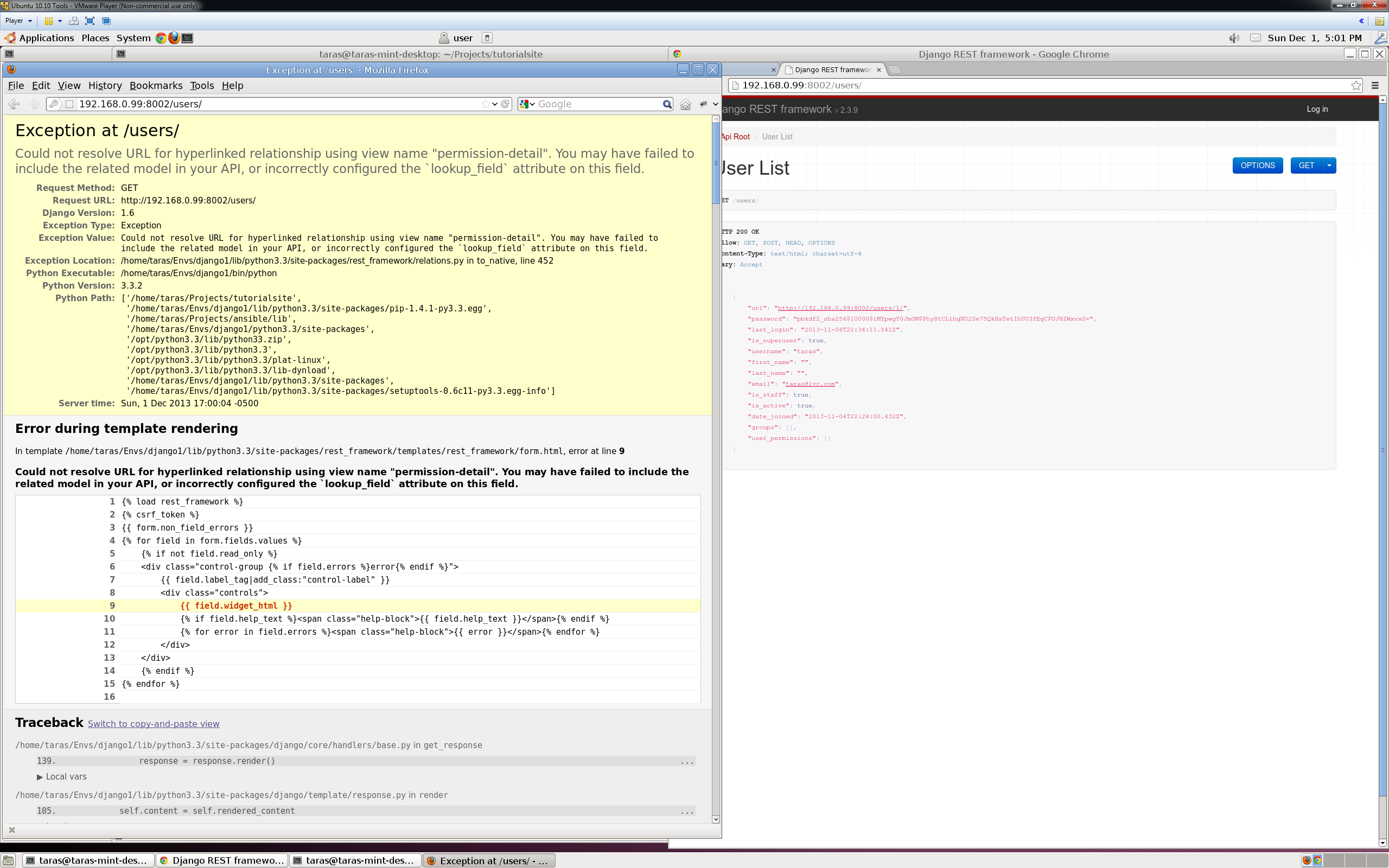Image resolution: width=1389 pixels, height=868 pixels.
Task: Click the blue OPTIONS button
Action: tap(1258, 165)
